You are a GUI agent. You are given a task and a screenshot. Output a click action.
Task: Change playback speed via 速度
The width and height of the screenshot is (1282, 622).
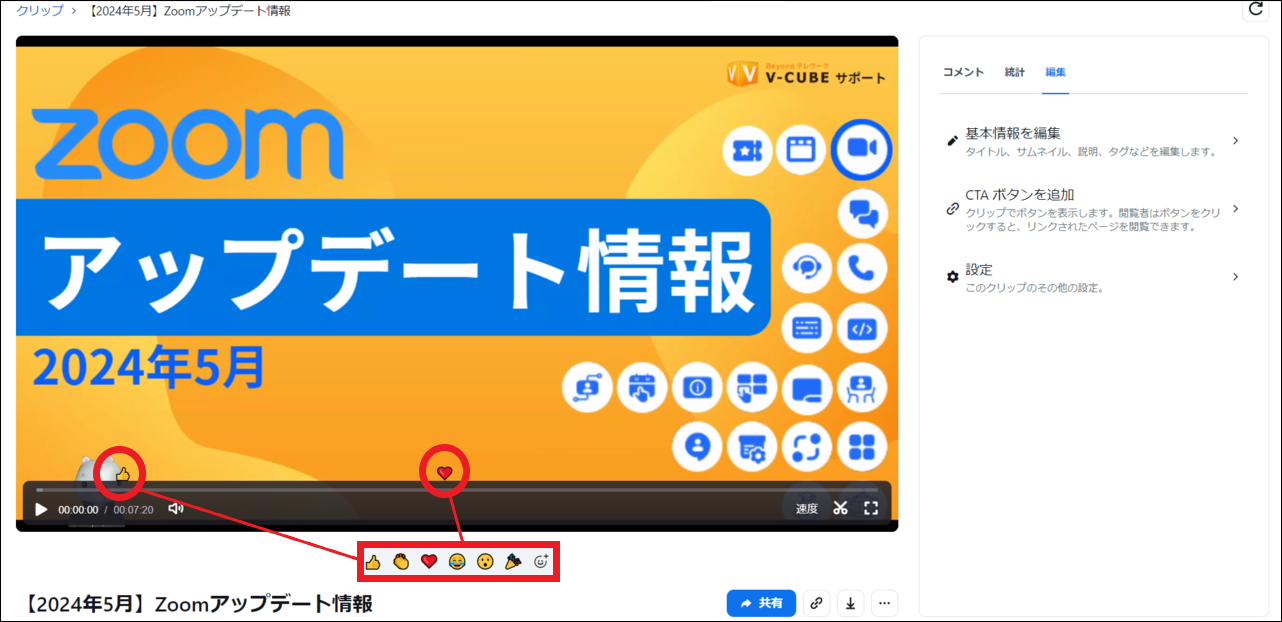[x=807, y=509]
